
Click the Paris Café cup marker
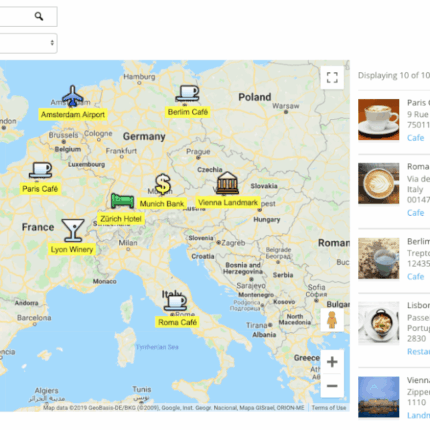coord(40,170)
